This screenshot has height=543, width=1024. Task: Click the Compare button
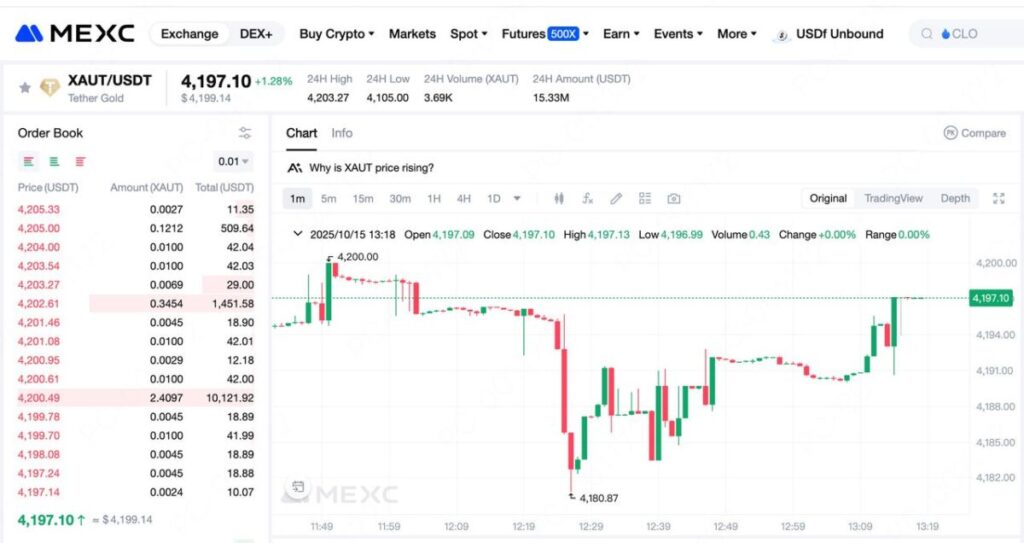pyautogui.click(x=974, y=133)
